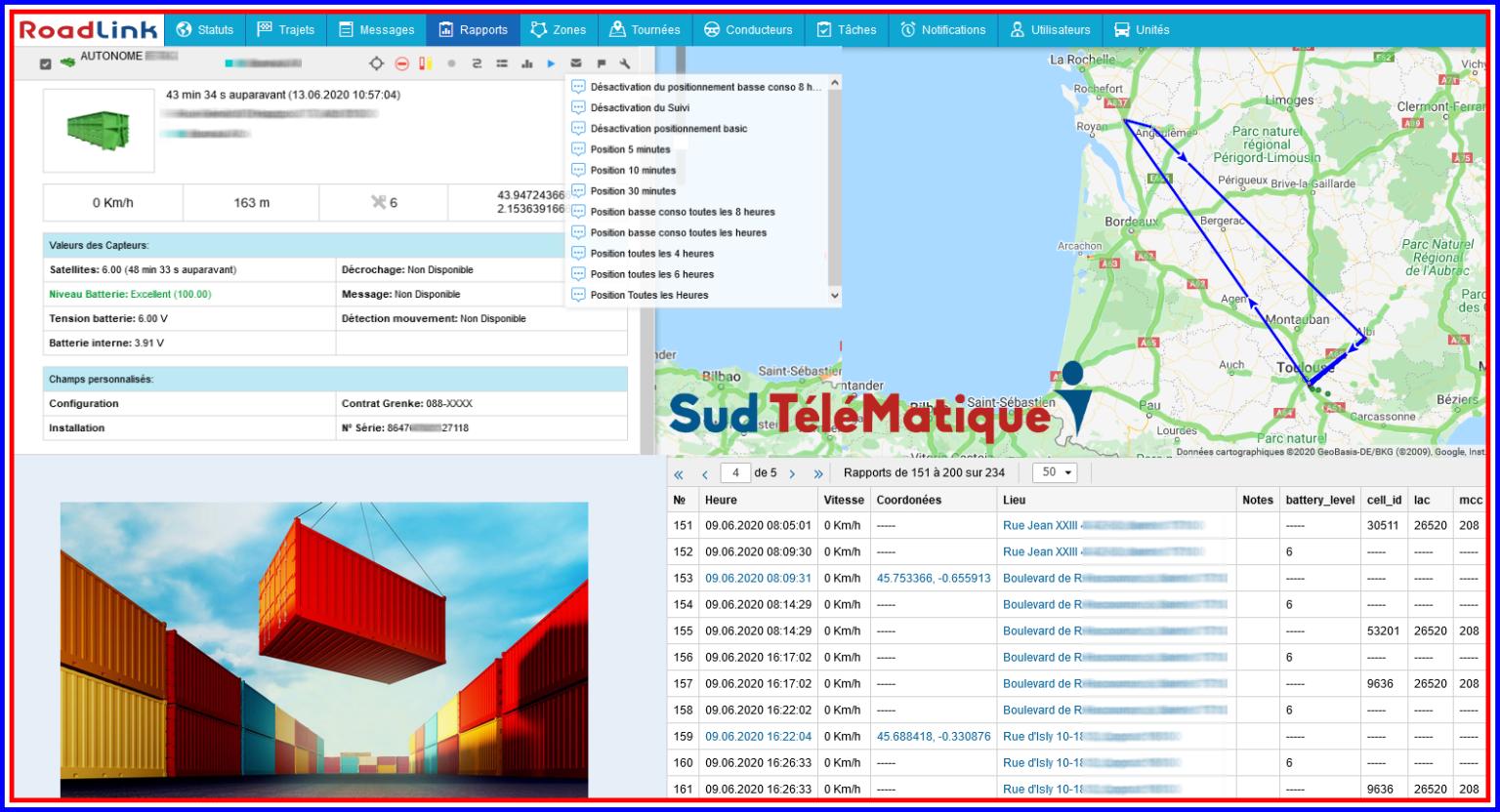Click the Lieu column header

[x=1117, y=500]
